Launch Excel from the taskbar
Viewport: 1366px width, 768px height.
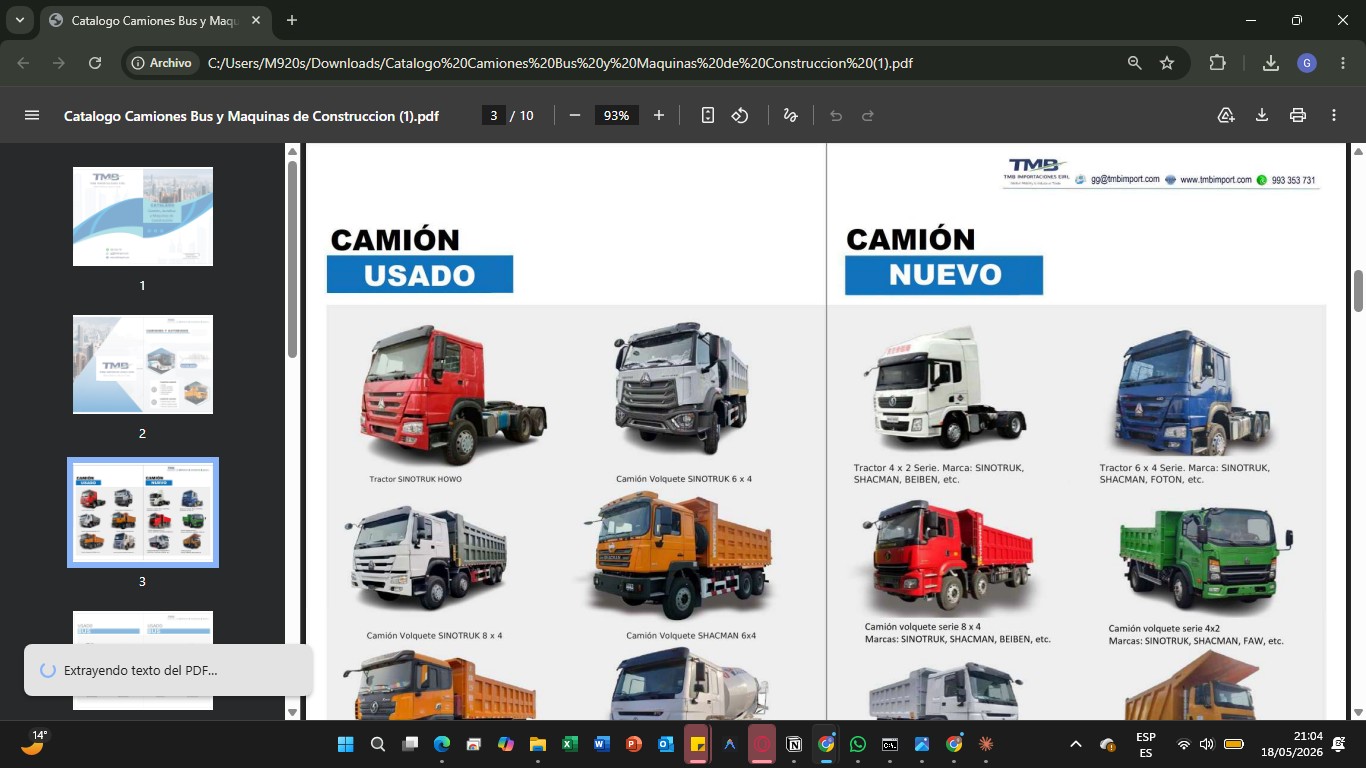coord(570,744)
